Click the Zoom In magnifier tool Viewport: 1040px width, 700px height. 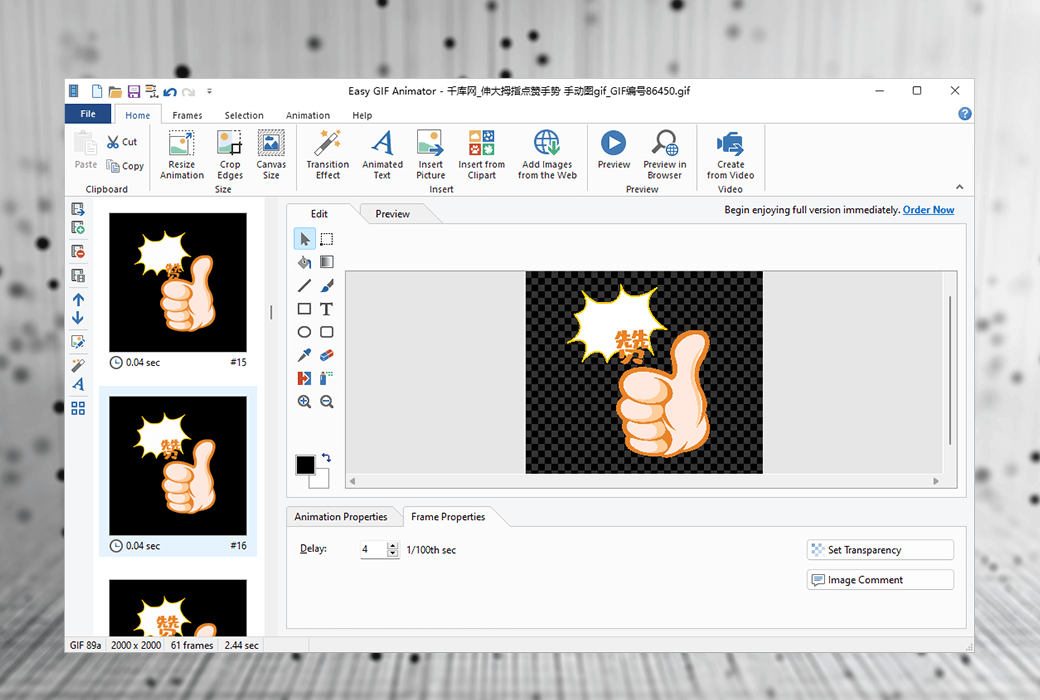coord(304,402)
